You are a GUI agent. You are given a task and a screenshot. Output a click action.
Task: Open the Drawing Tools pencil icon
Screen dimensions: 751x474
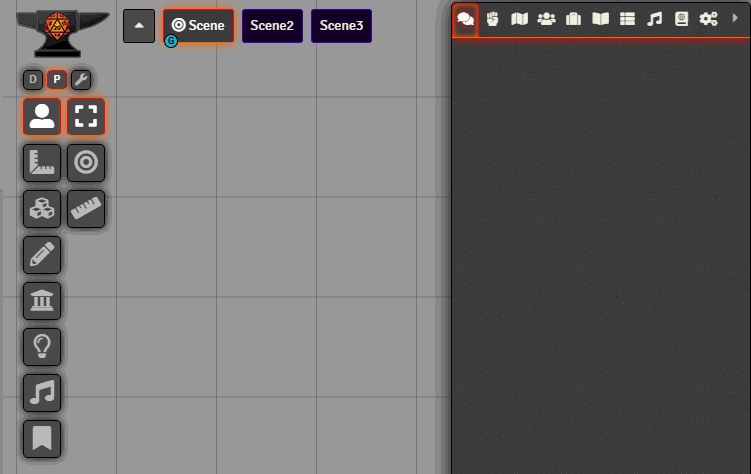(42, 255)
